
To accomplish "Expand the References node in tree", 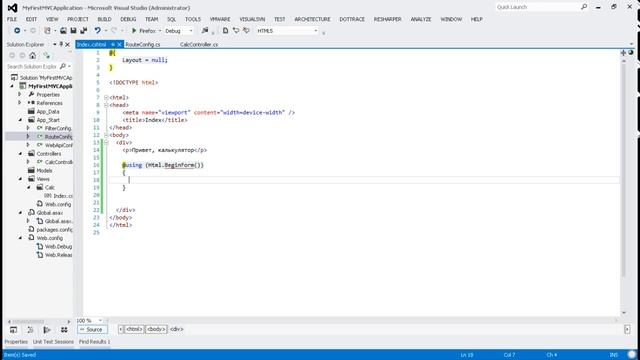I will click(x=20, y=103).
